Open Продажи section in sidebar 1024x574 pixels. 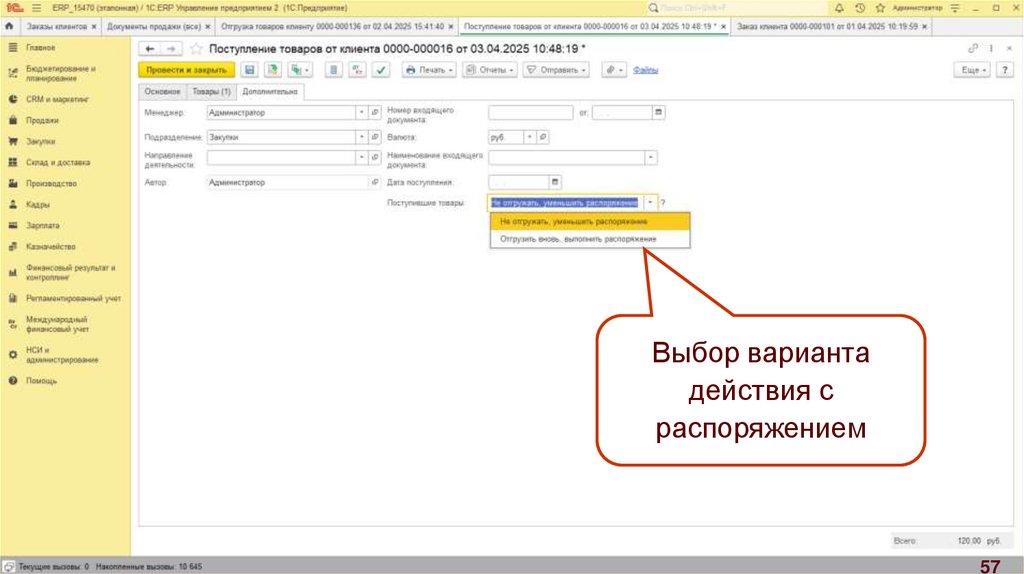(42, 120)
